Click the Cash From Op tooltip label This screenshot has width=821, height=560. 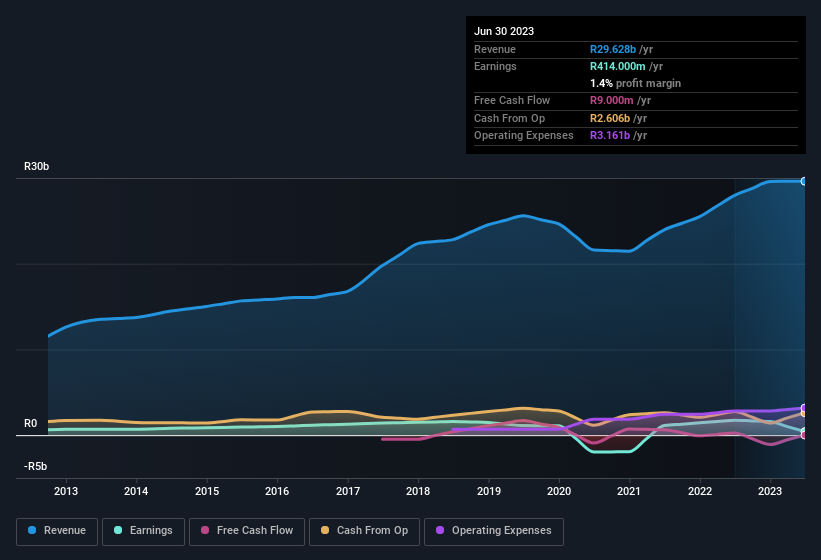point(509,118)
